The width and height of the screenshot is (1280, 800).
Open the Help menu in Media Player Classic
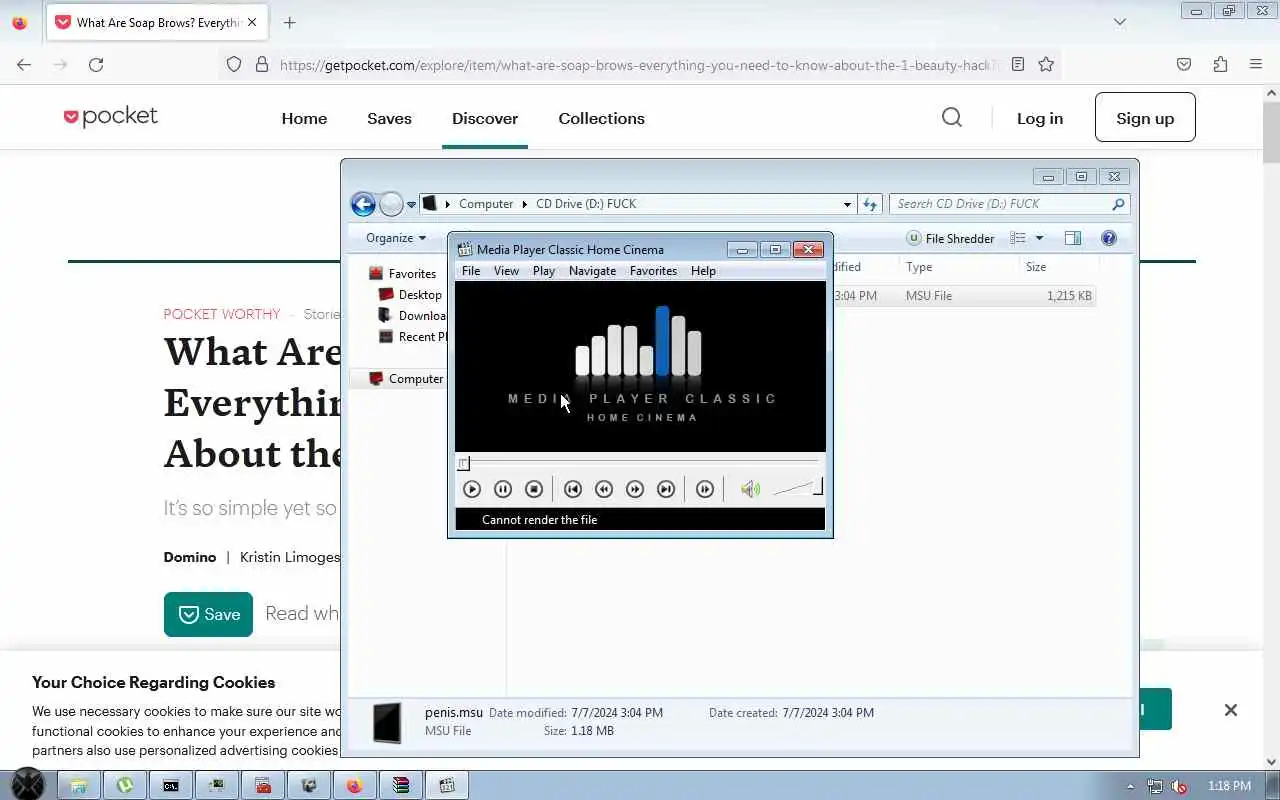[x=703, y=271]
